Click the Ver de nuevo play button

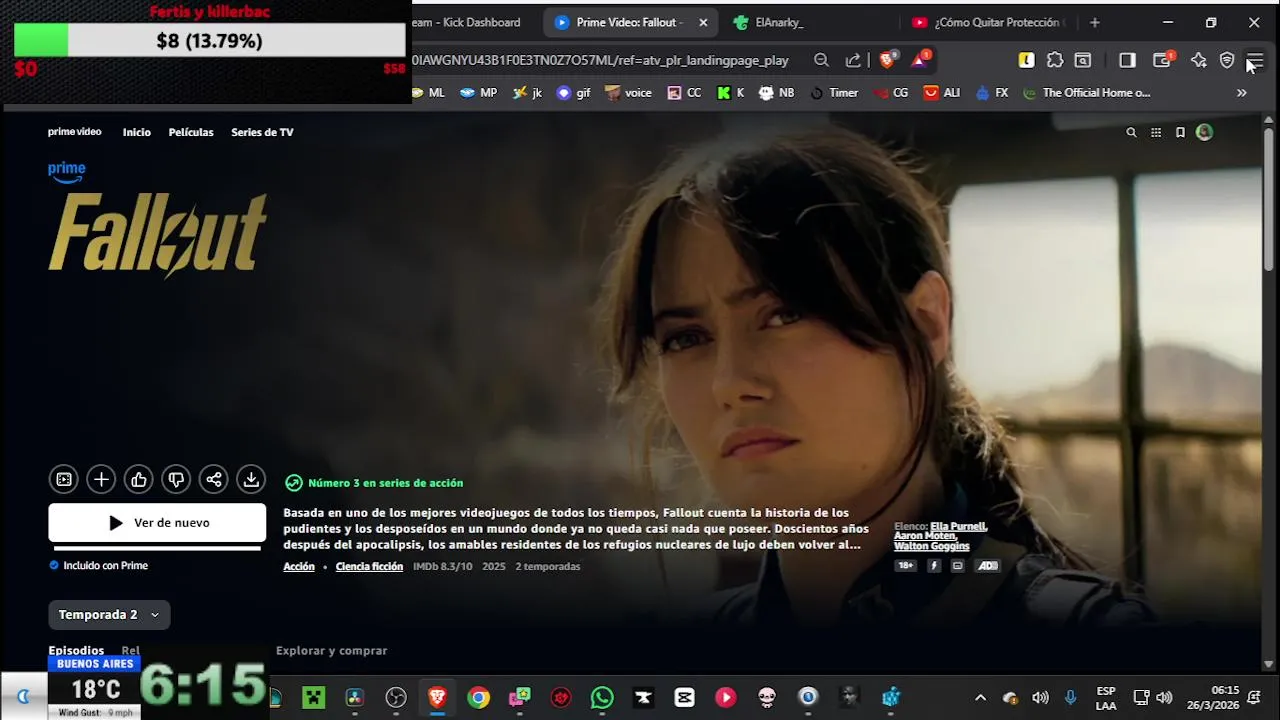tap(157, 523)
